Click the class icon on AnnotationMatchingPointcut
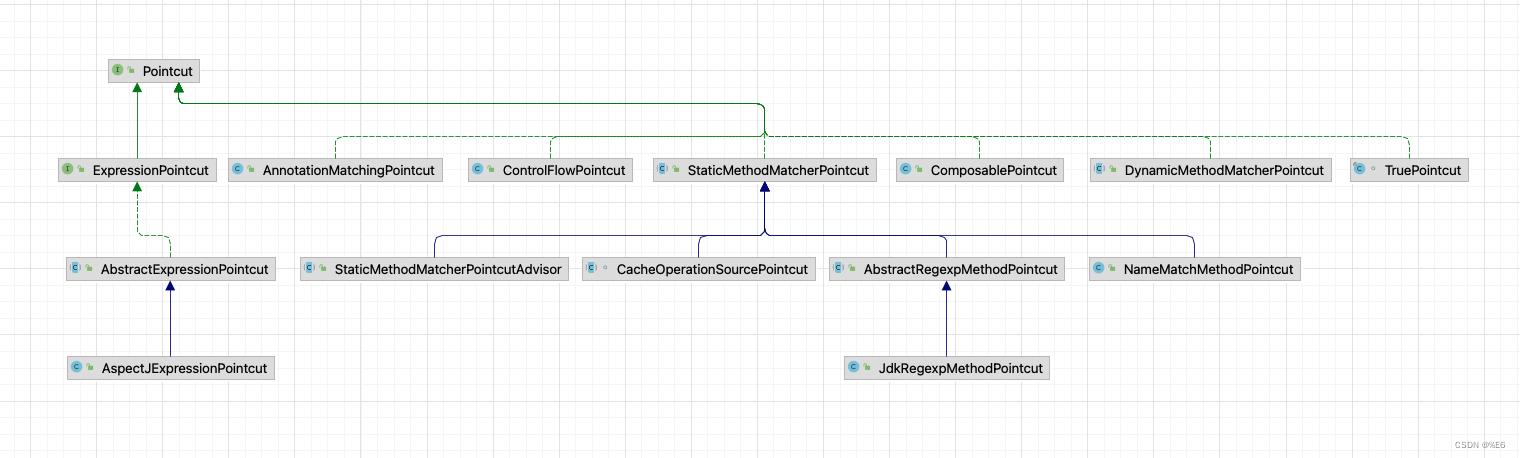Viewport: 1520px width, 458px height. (238, 170)
